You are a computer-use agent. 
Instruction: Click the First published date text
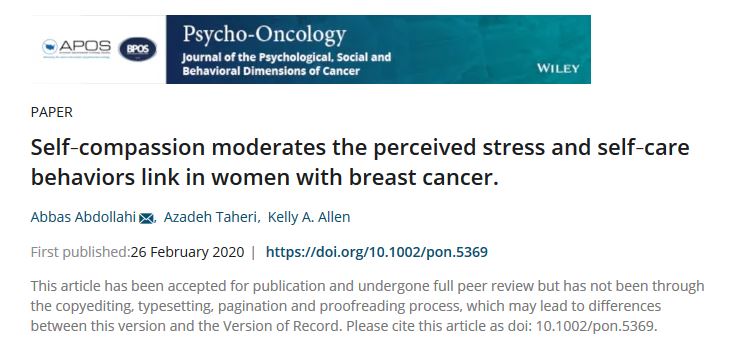click(x=137, y=252)
